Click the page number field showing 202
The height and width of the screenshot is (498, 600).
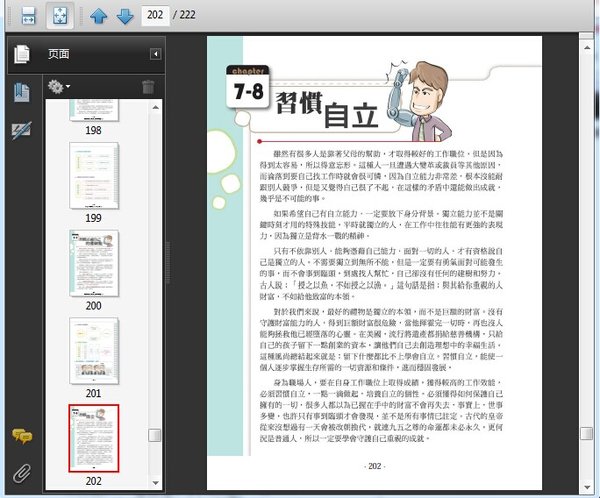click(x=155, y=15)
